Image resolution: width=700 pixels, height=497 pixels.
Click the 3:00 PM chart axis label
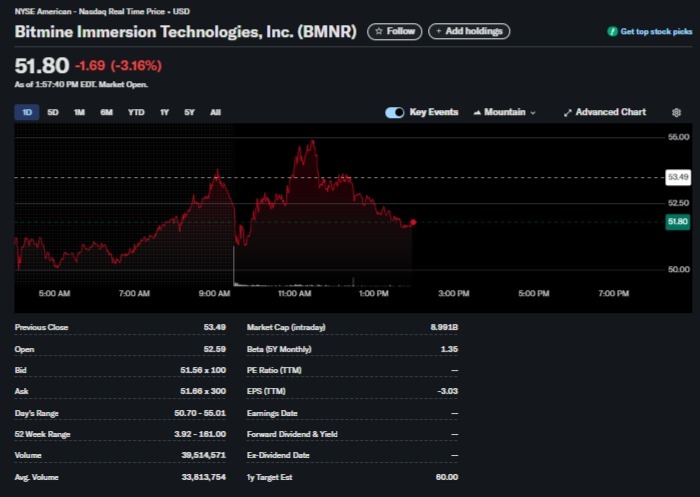pyautogui.click(x=454, y=293)
